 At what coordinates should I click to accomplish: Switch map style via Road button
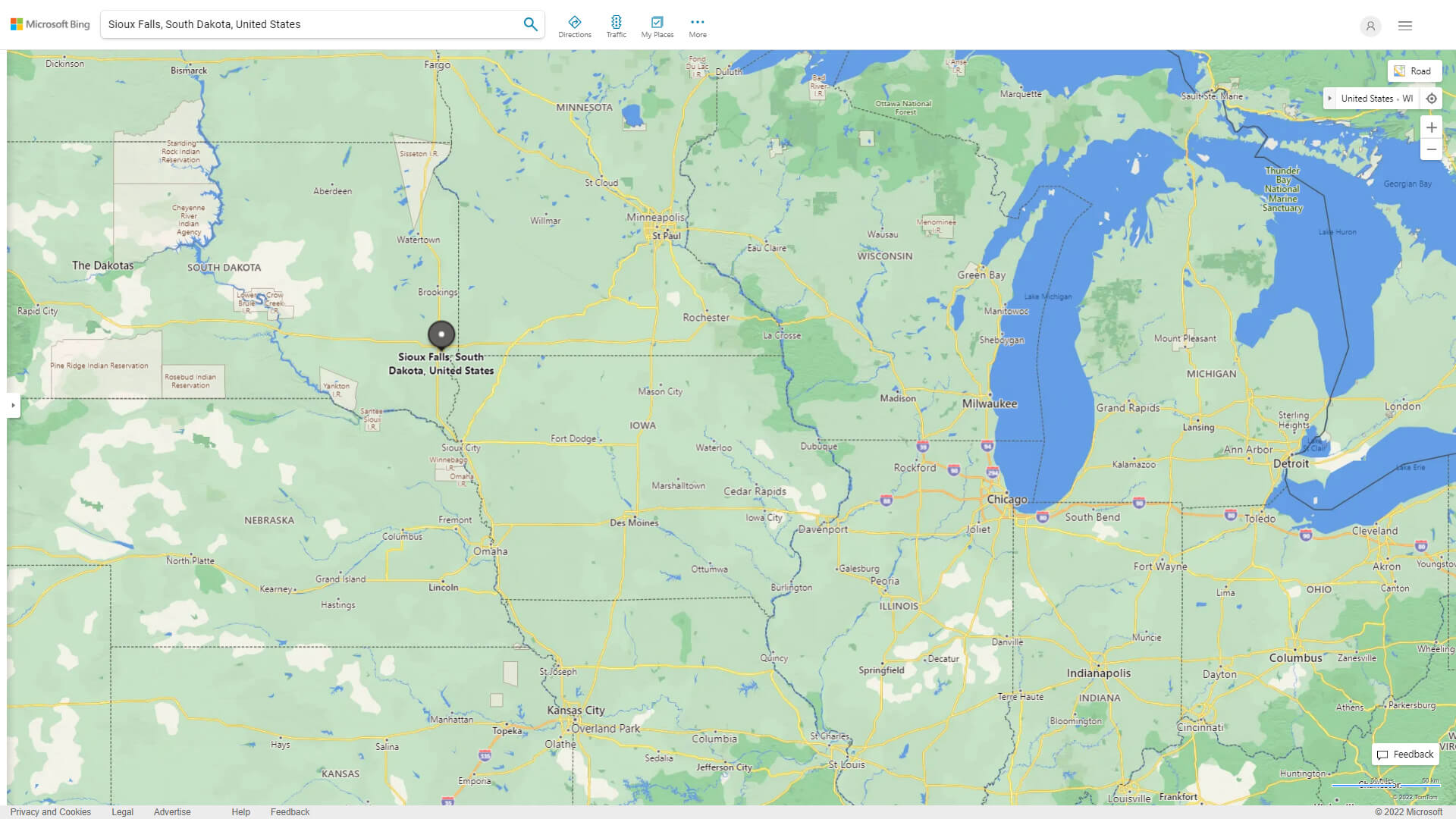[x=1414, y=71]
